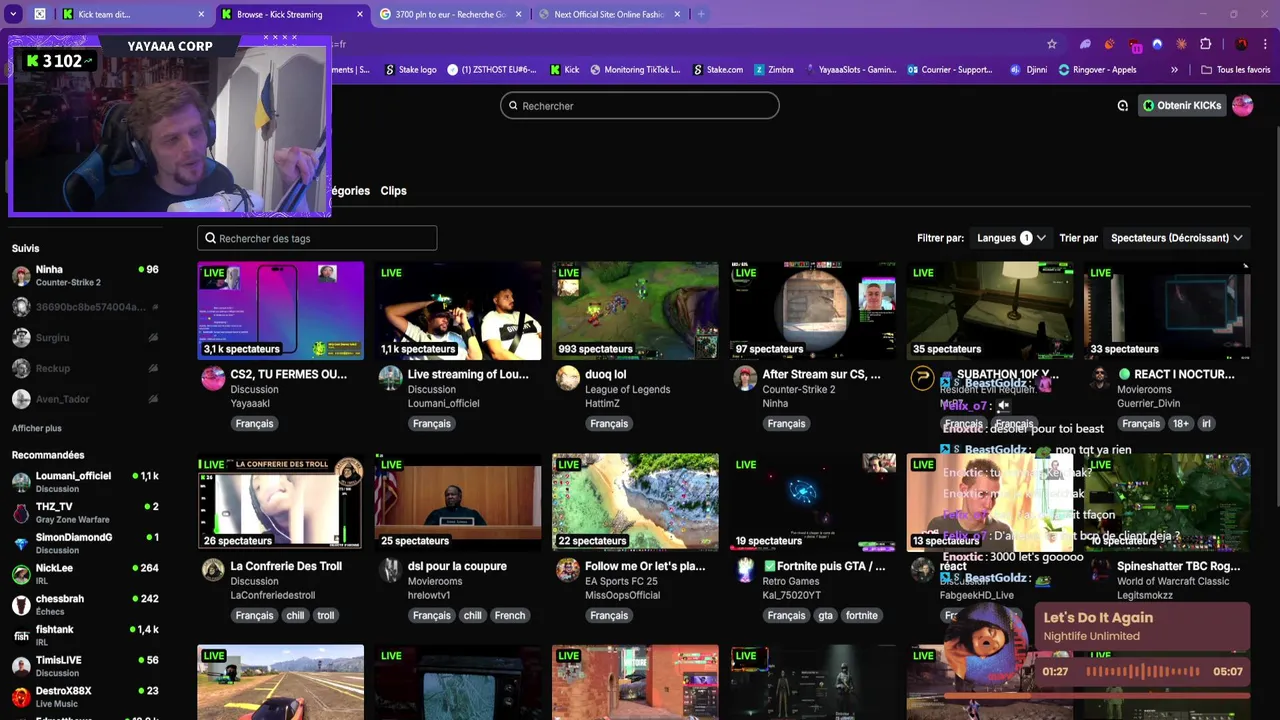
Task: Switch to the Kick team browser tab
Action: coord(133,14)
